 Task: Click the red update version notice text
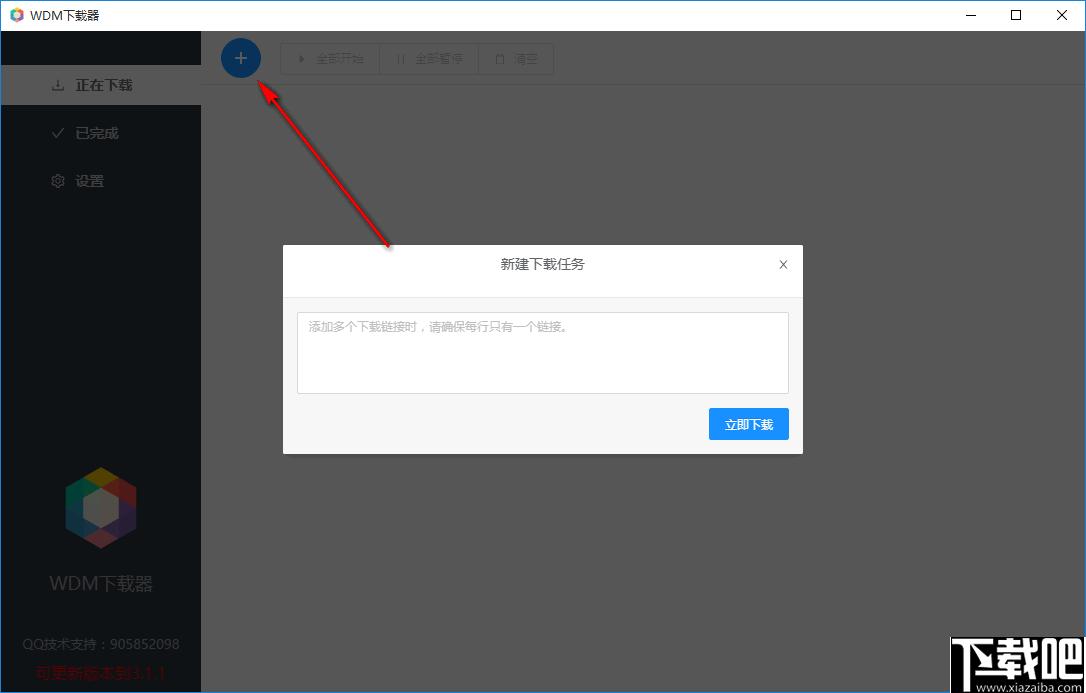tap(100, 673)
